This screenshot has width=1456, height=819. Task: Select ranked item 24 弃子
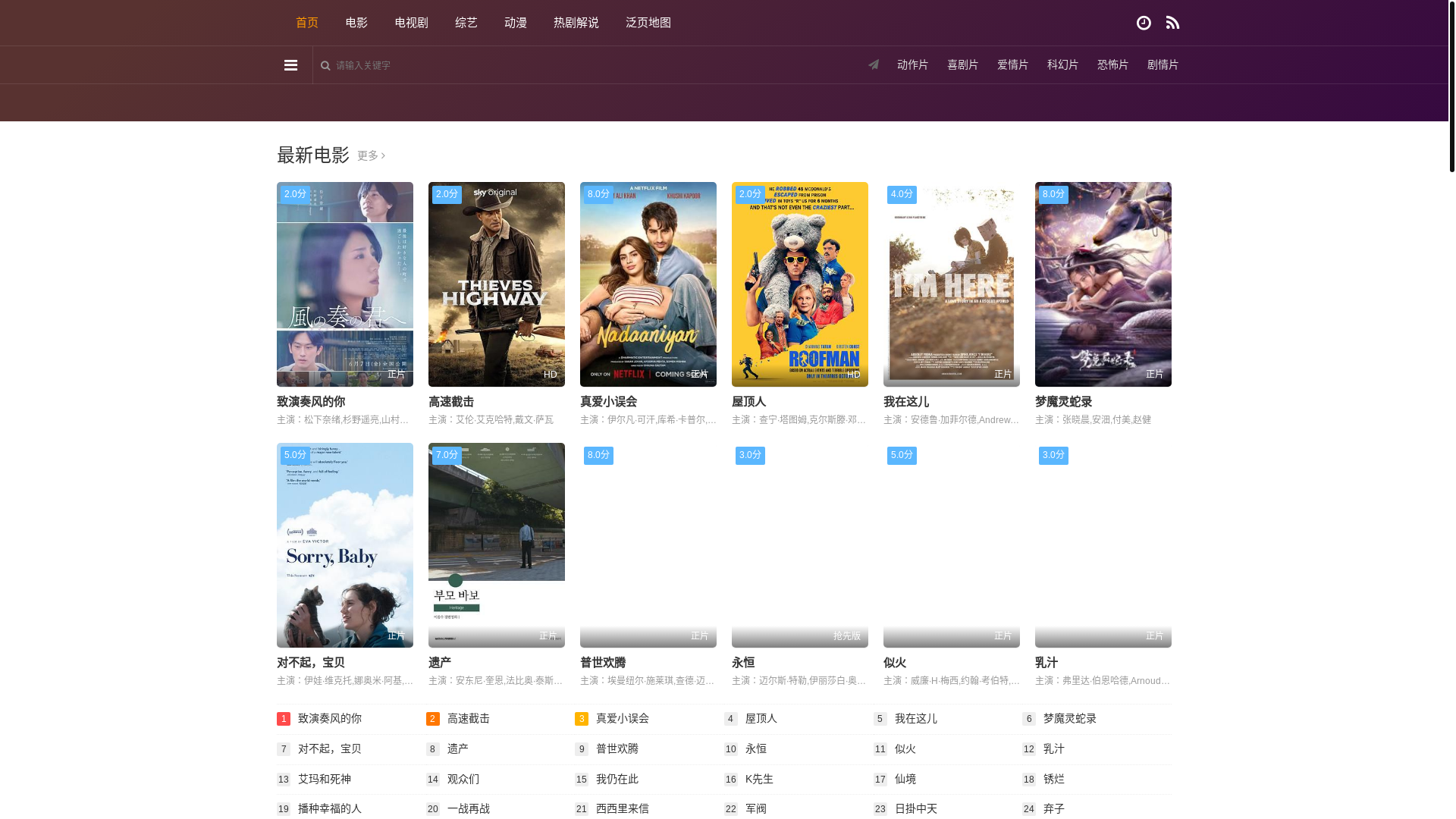pos(1054,809)
